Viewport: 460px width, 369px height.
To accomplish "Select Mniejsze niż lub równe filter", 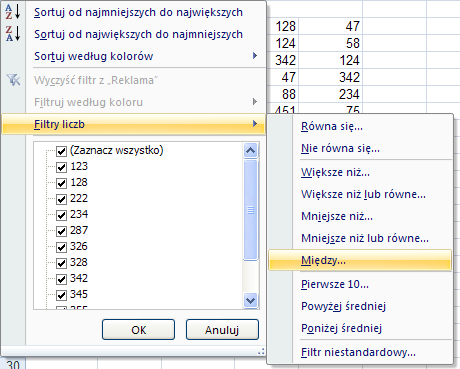I will click(x=360, y=238).
